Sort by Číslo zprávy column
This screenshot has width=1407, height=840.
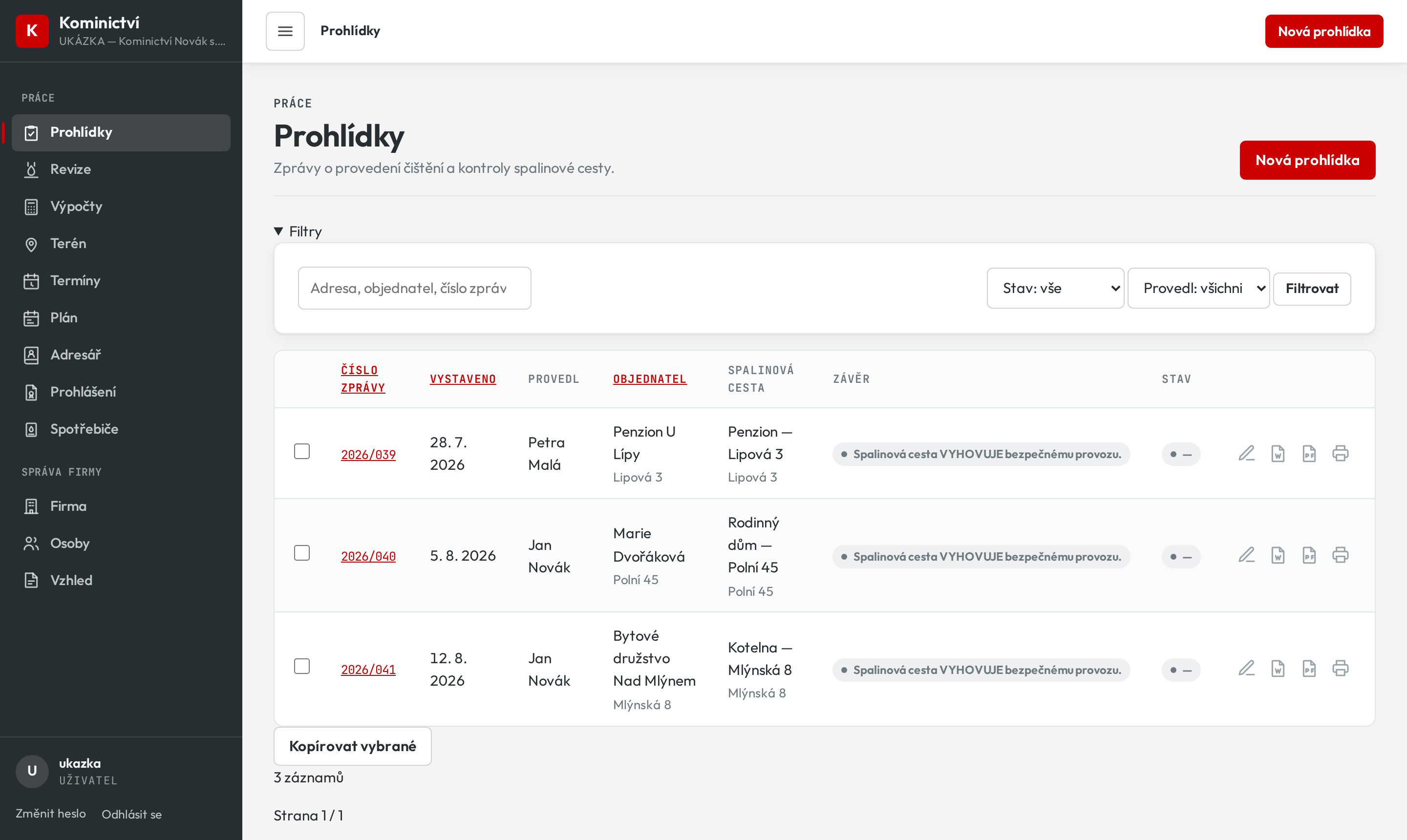pos(362,378)
